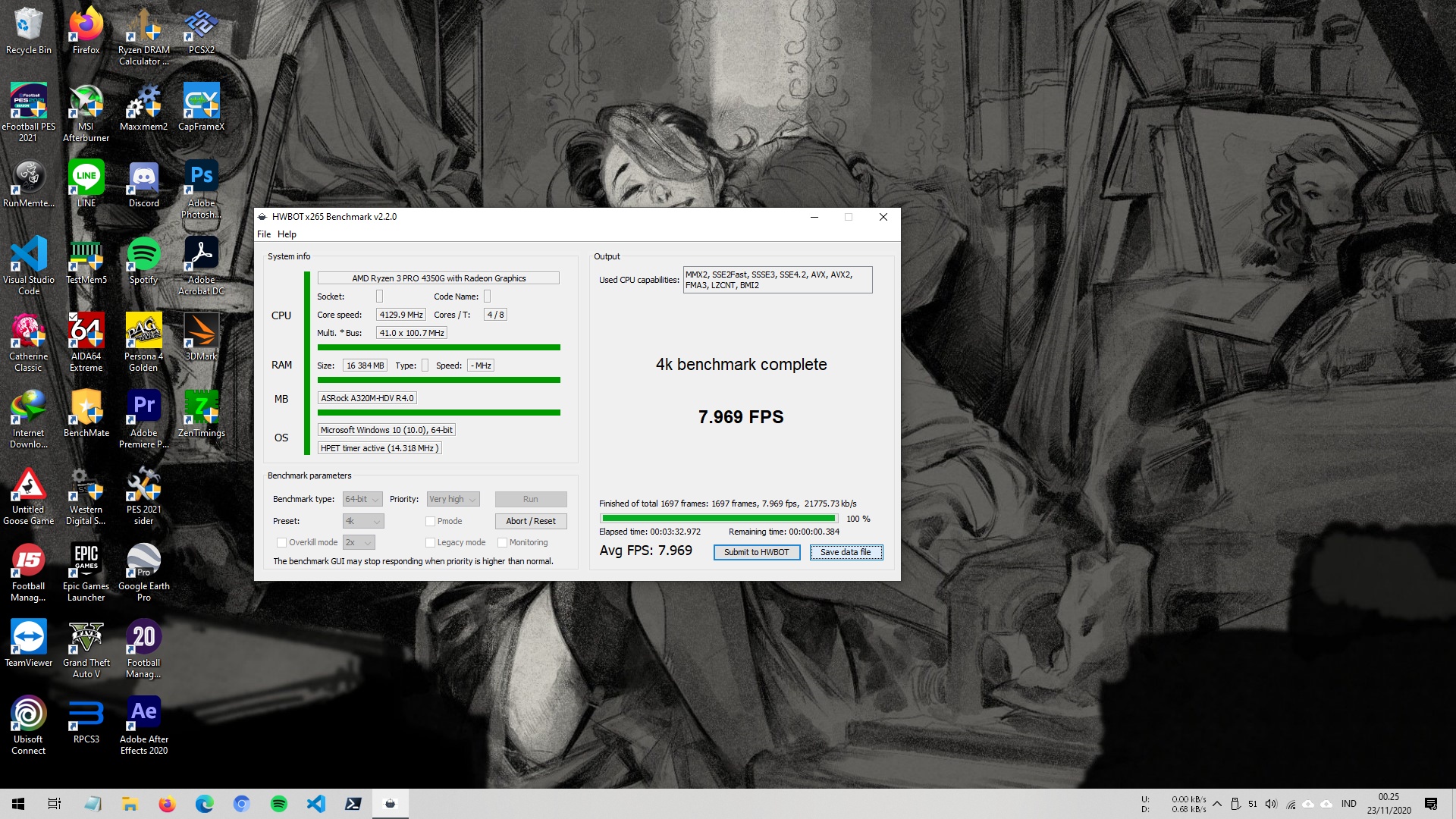Click the RAM size 16 384 MB field

366,366
